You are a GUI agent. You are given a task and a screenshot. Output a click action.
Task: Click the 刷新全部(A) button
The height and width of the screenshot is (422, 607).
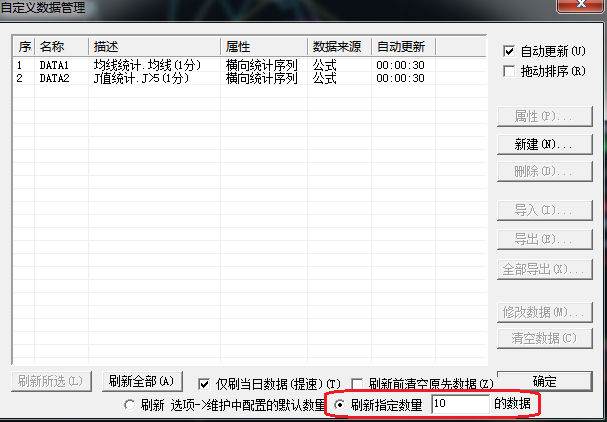click(x=142, y=381)
